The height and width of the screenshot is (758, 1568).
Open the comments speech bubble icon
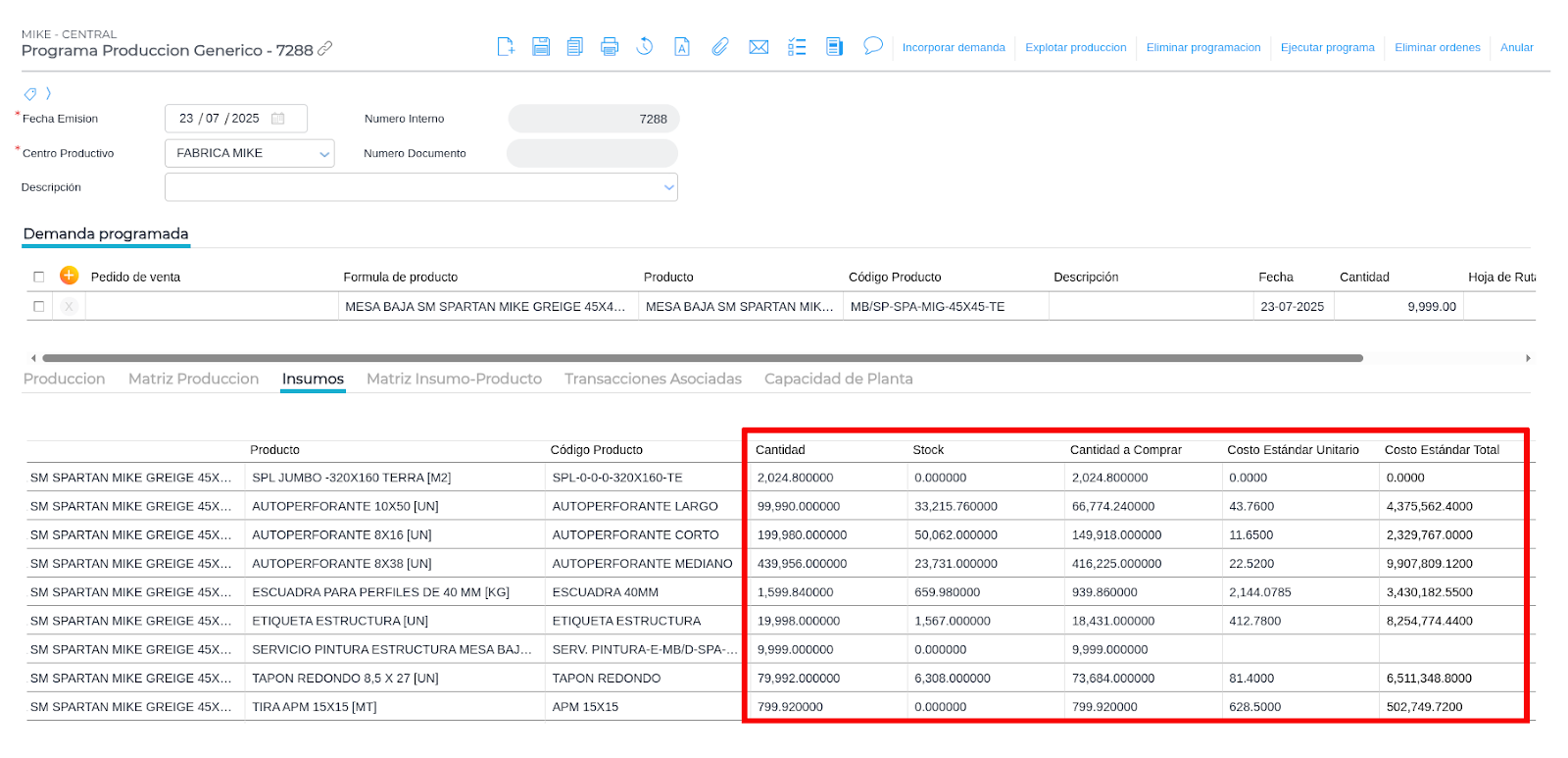(872, 46)
